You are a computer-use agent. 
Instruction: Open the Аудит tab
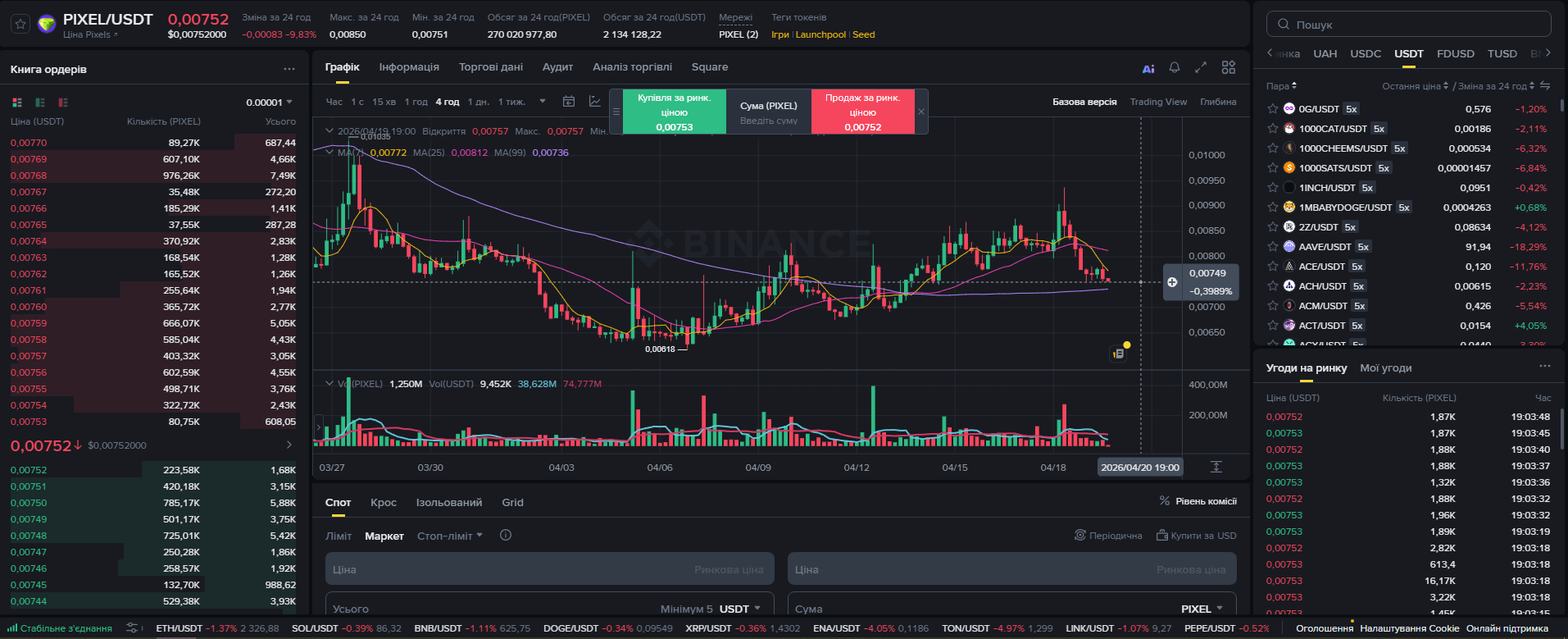tap(557, 67)
